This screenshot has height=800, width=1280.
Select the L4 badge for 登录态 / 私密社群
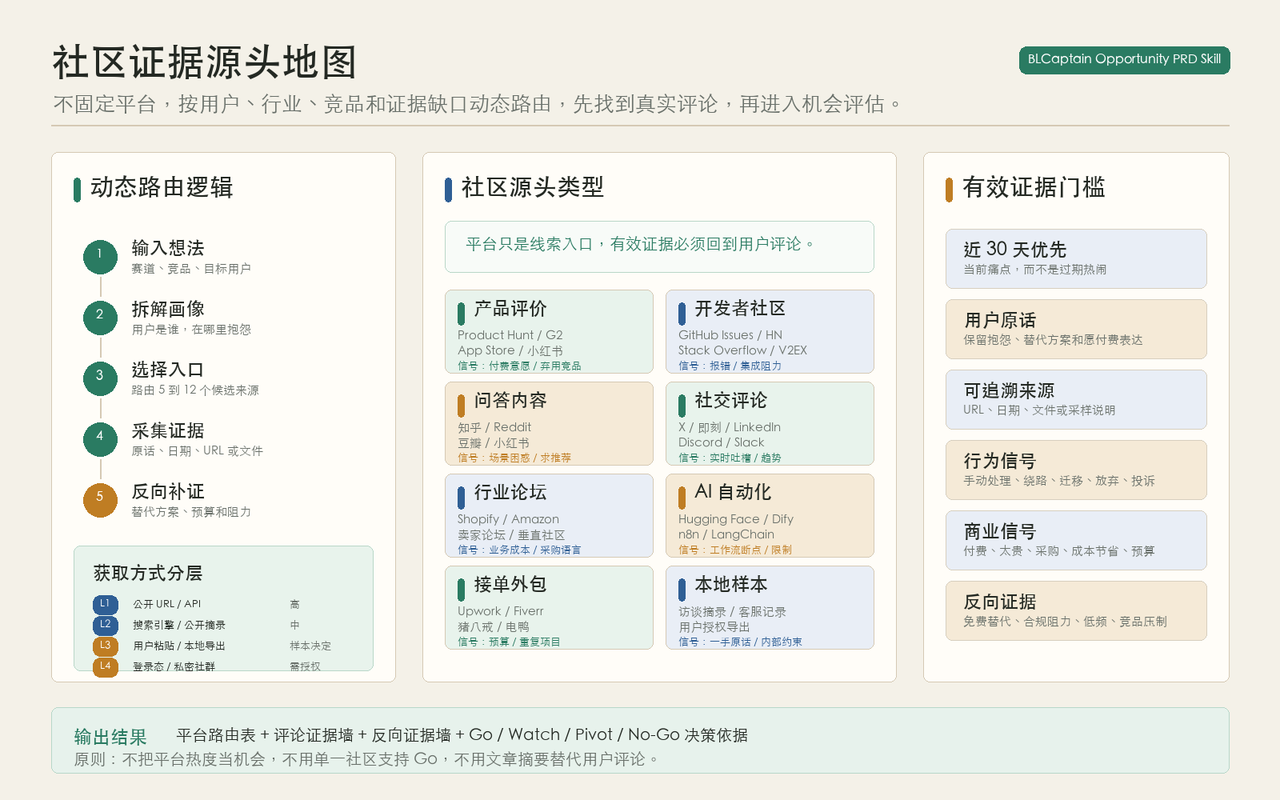coord(105,666)
